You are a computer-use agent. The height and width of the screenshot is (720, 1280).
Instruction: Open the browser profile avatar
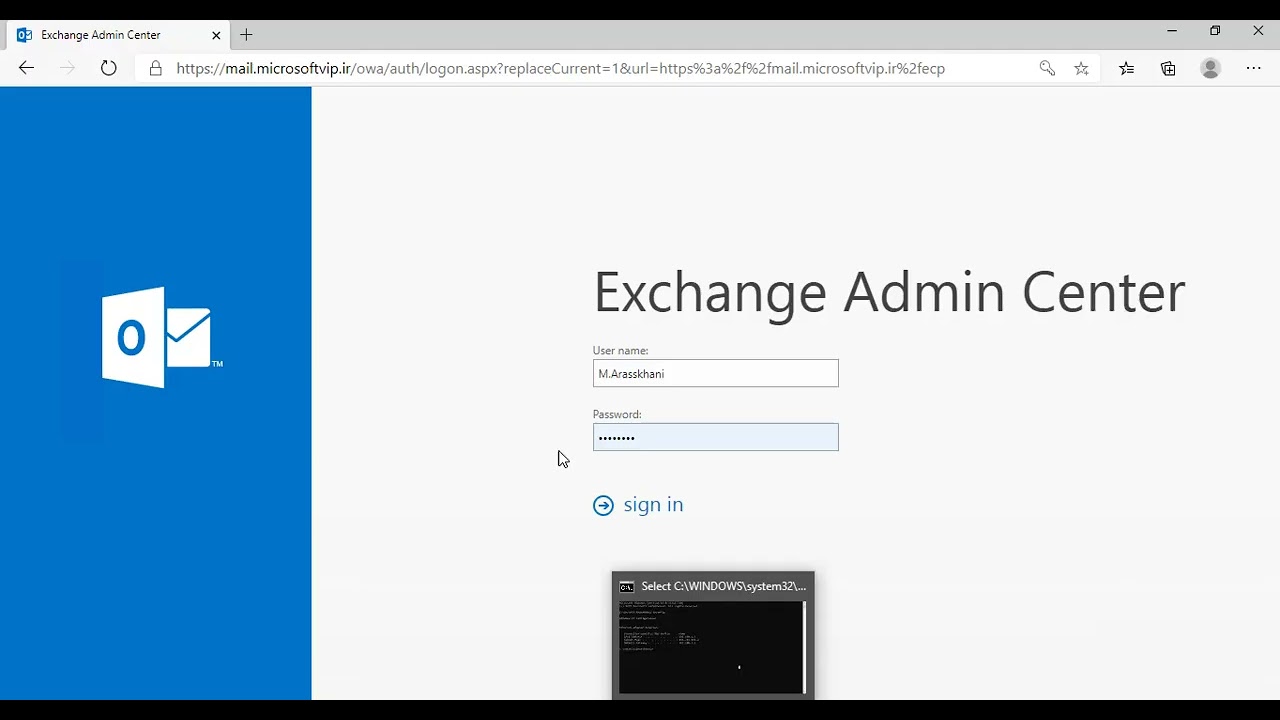[x=1211, y=68]
